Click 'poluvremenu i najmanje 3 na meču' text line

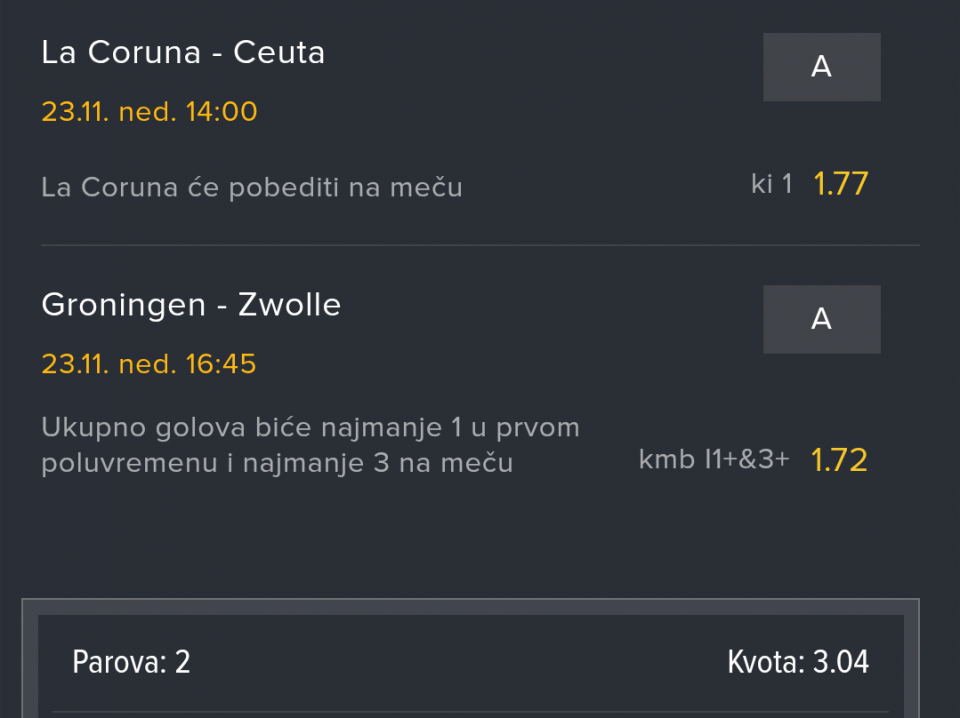(277, 464)
